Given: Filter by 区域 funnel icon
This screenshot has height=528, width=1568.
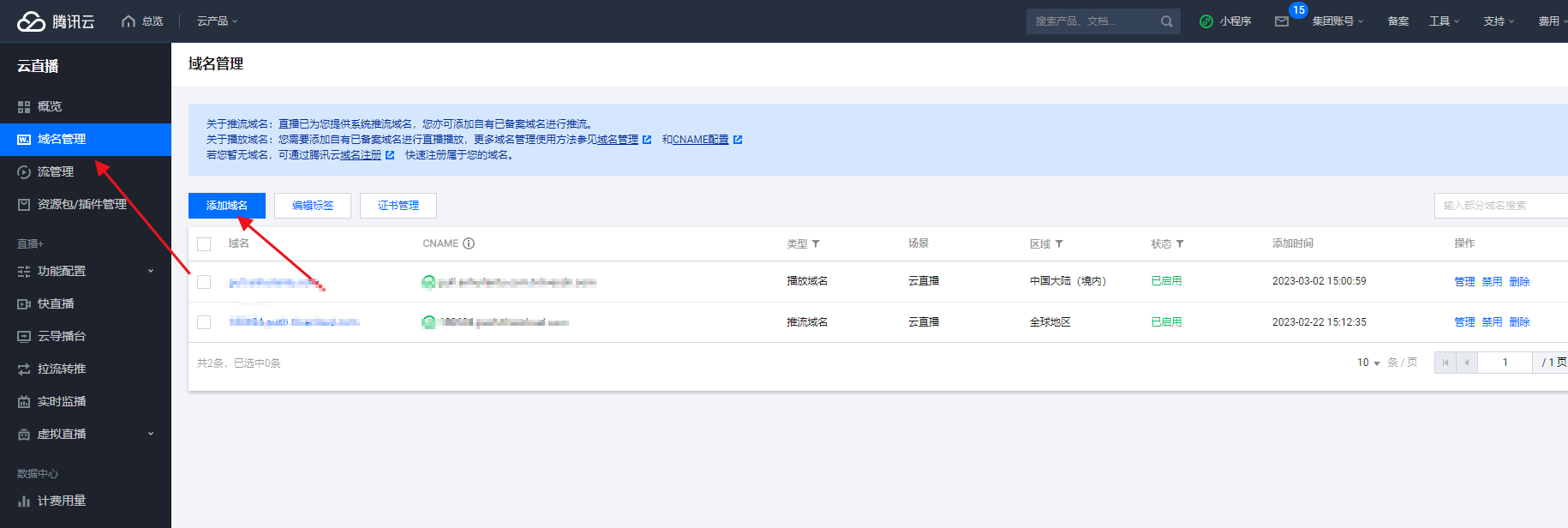Looking at the screenshot, I should [x=1059, y=244].
